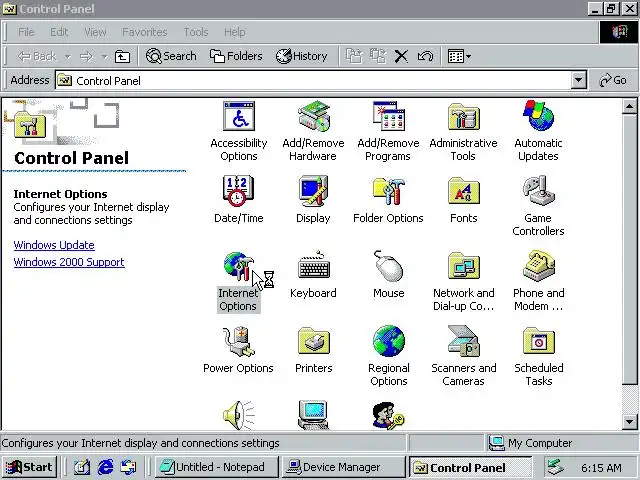The height and width of the screenshot is (480, 640).
Task: Expand the Forward history dropdown arrow
Action: 104,56
